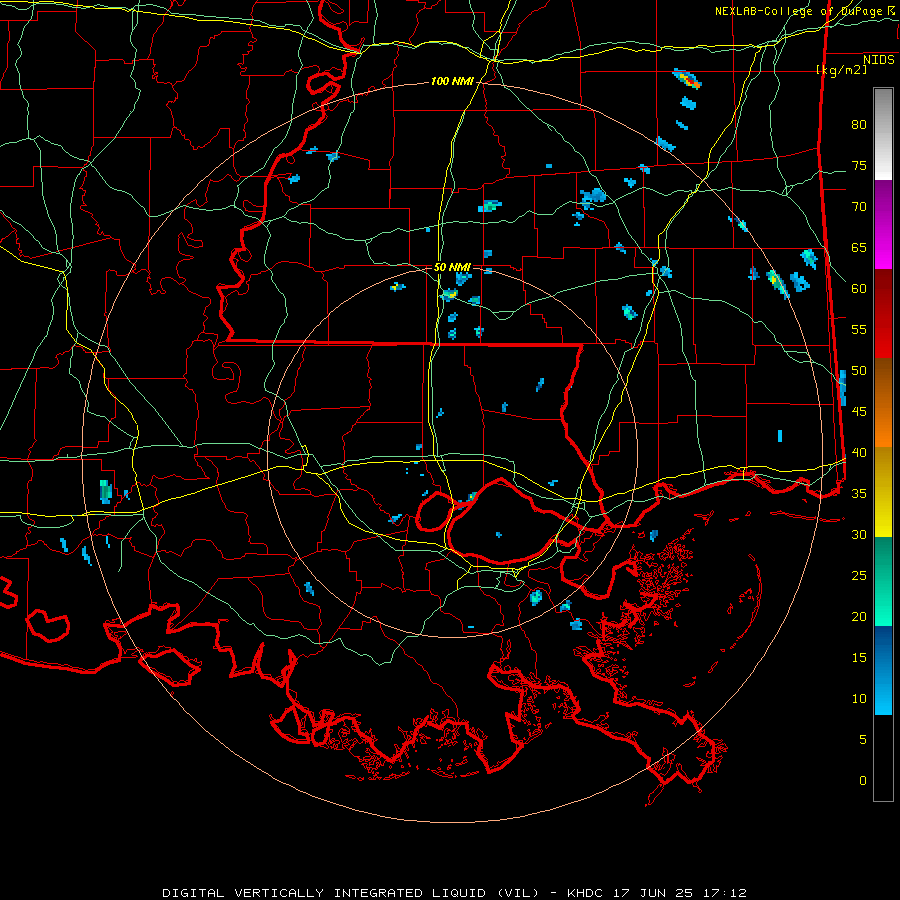Image resolution: width=900 pixels, height=900 pixels.
Task: Click the 40 value on the scale
Action: (859, 453)
